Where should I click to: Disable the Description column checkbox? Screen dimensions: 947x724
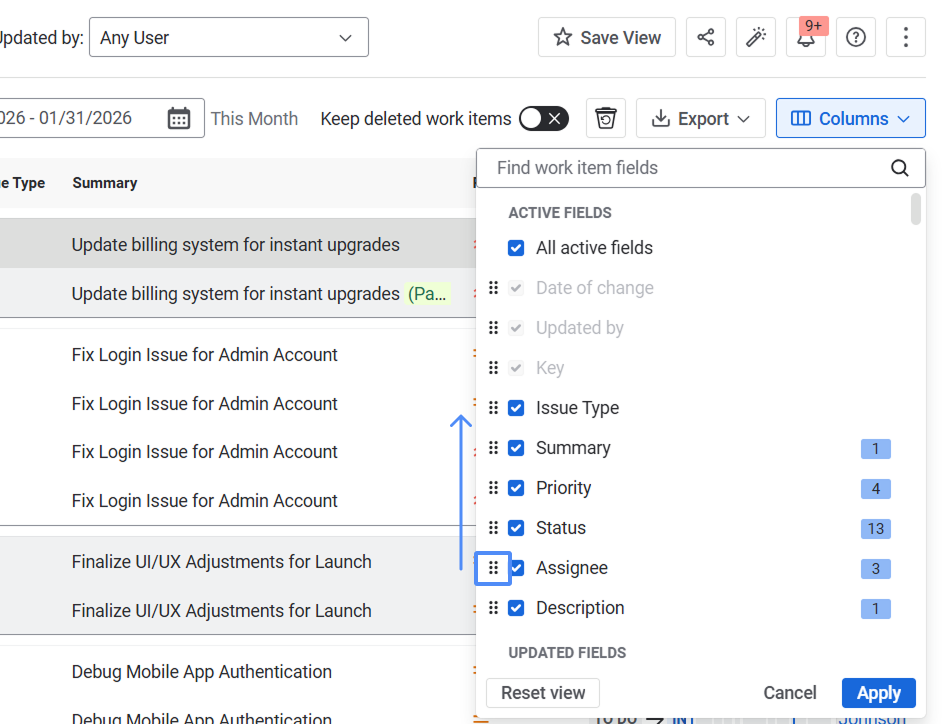pos(516,608)
